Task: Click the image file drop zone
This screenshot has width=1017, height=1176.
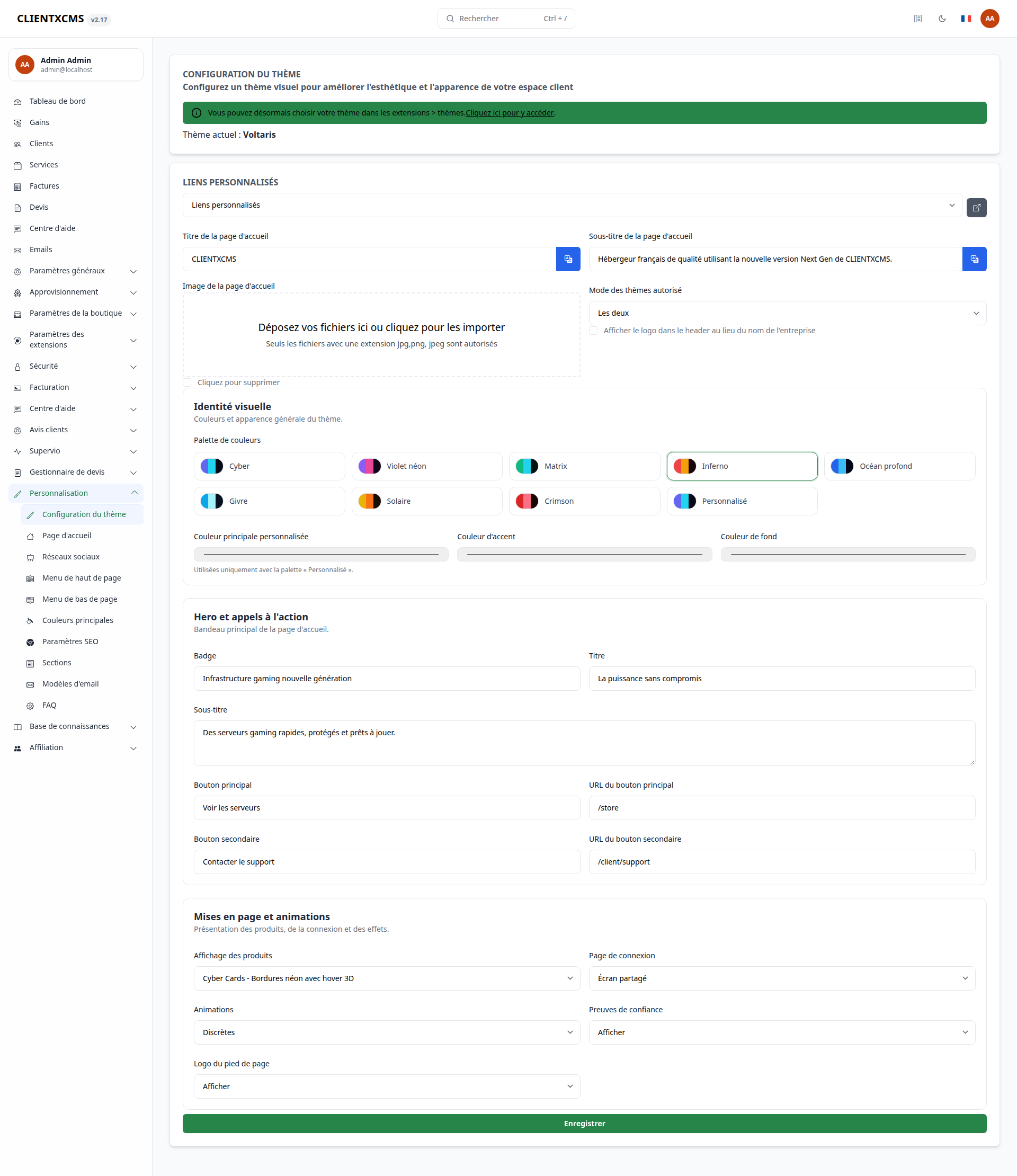Action: 381,335
